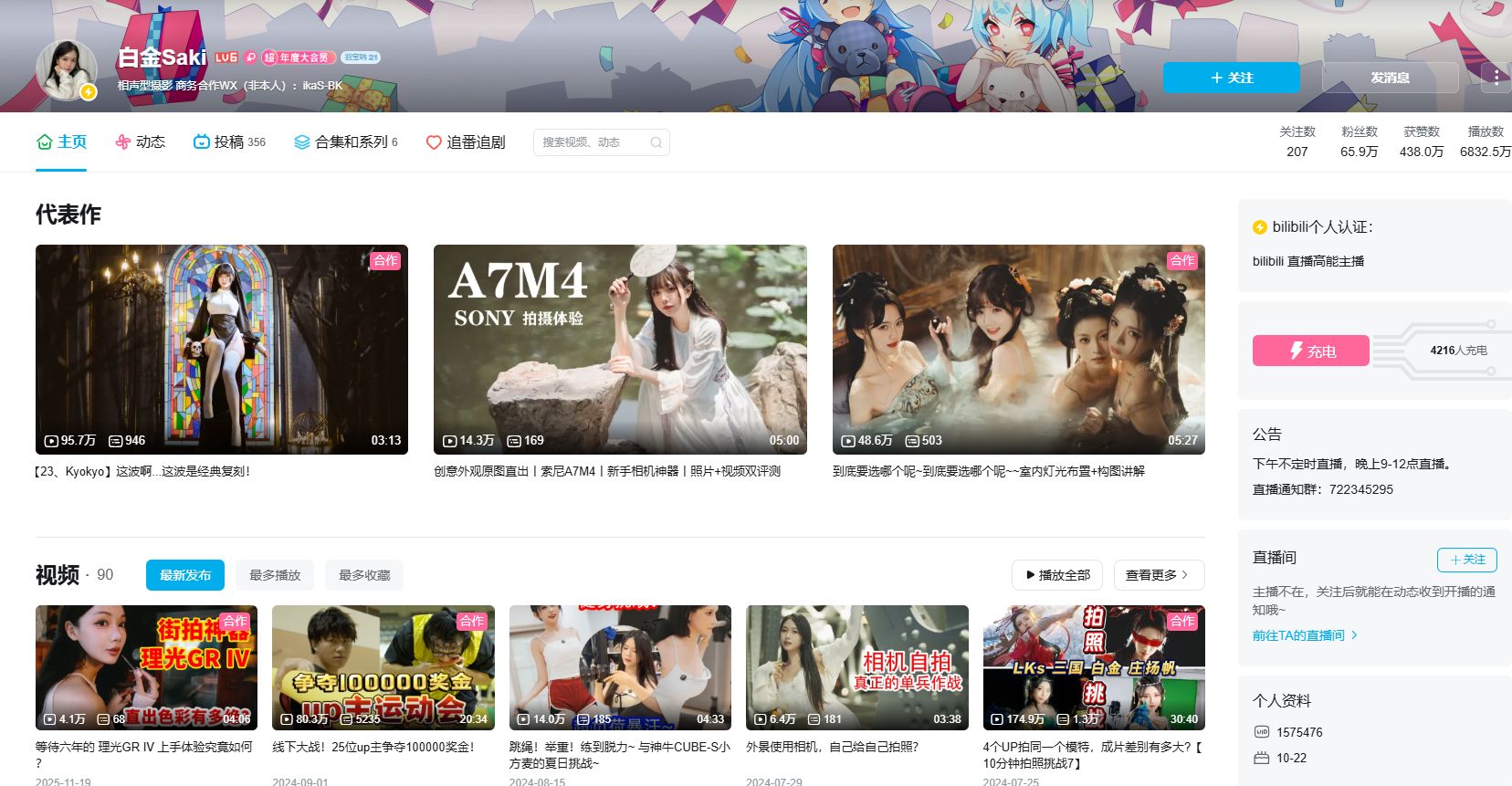This screenshot has height=786, width=1512.
Task: Click the LV6 level badge
Action: click(226, 58)
